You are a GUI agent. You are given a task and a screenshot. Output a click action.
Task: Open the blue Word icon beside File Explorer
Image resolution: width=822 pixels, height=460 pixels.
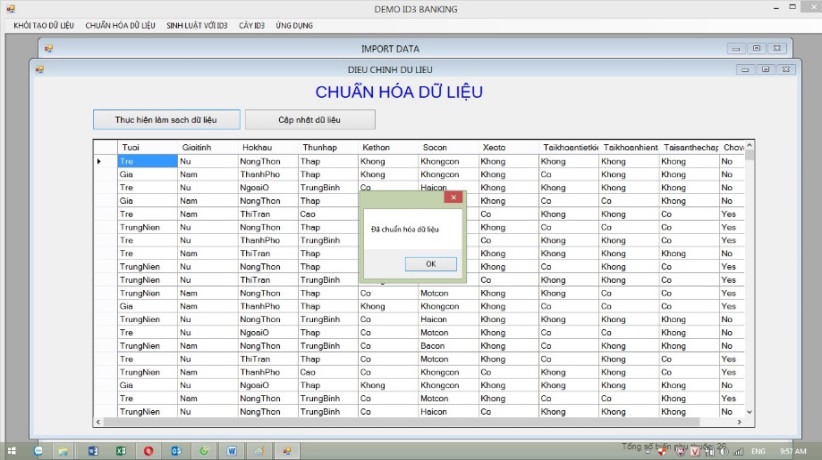point(93,451)
